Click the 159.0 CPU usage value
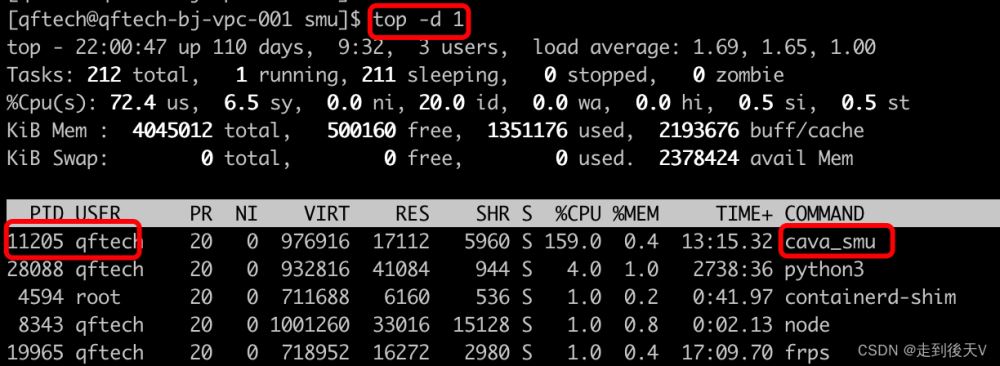This screenshot has width=1000, height=366. 572,242
